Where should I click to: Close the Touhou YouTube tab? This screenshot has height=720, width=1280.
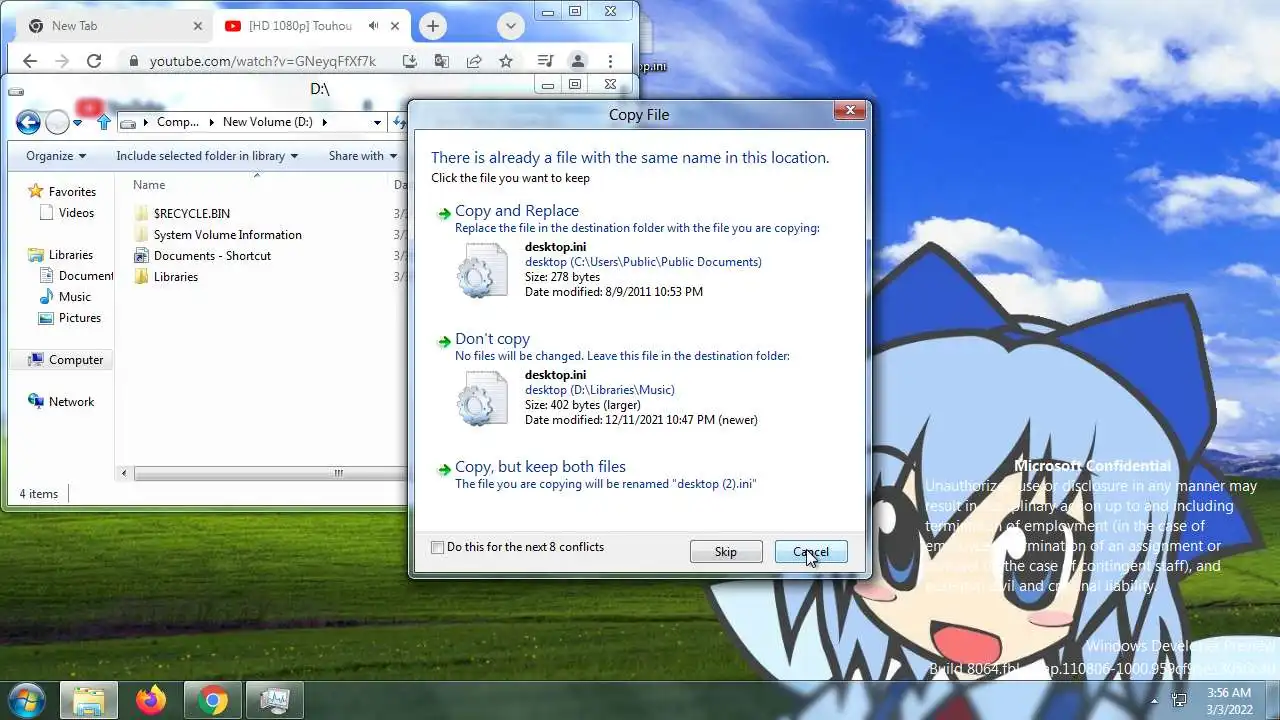coord(397,26)
